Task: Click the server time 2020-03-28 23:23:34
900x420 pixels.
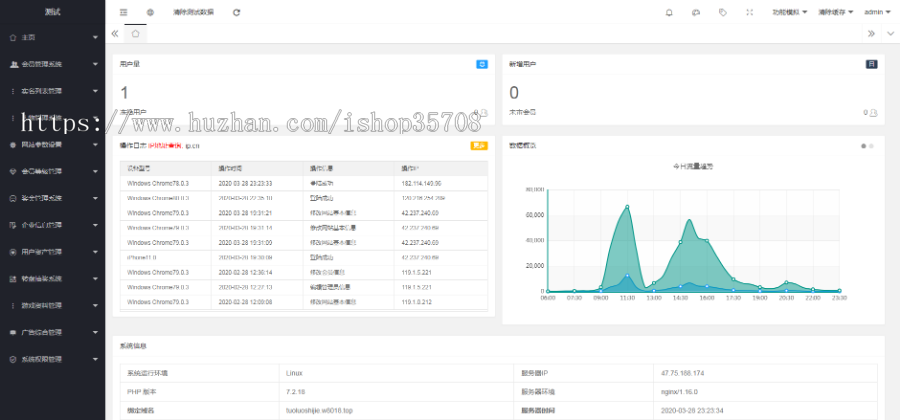Action: coord(690,411)
